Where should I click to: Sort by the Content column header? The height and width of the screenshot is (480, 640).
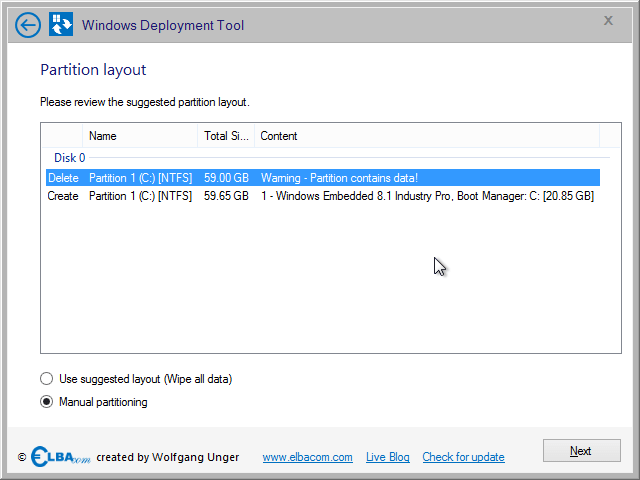tap(427, 136)
